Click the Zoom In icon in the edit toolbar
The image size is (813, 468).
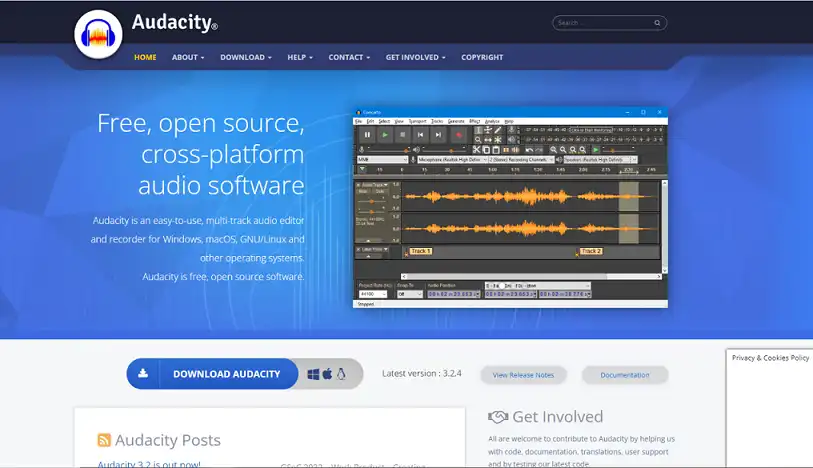(x=553, y=149)
